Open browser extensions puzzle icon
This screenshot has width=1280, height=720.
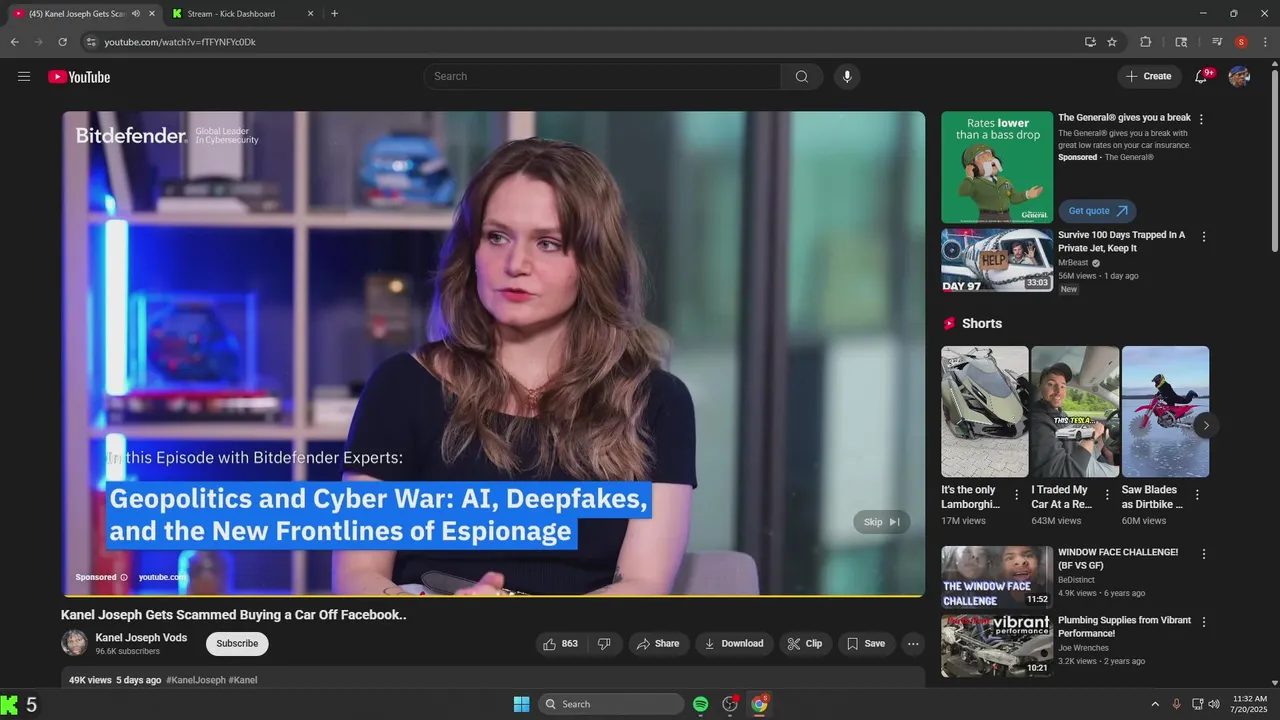(1146, 42)
